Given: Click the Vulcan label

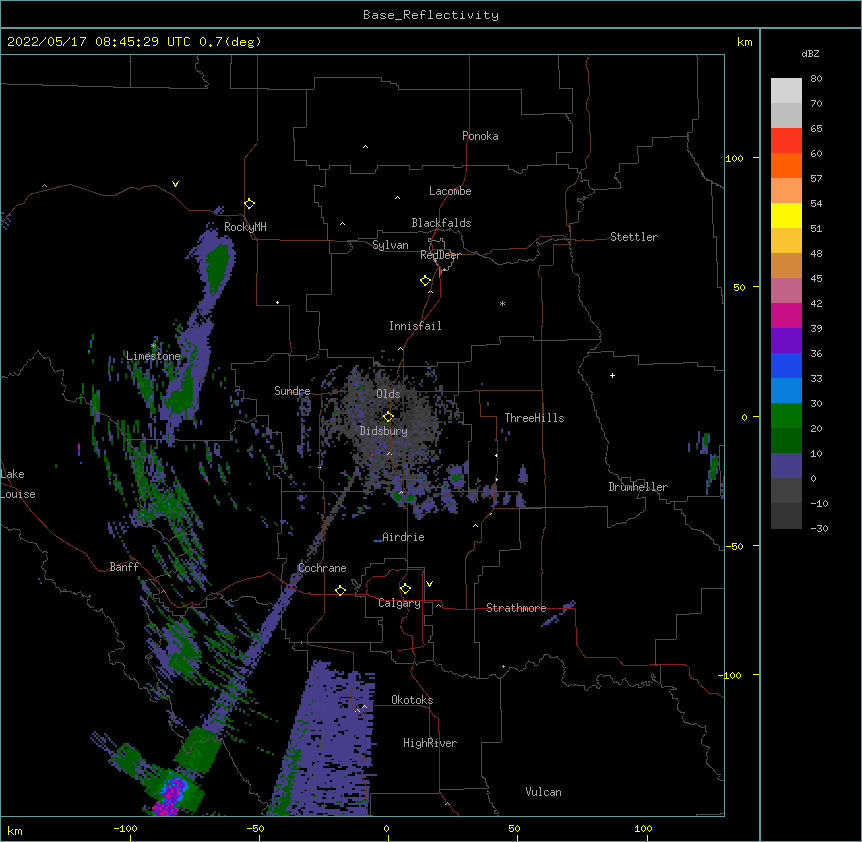Looking at the screenshot, I should point(543,792).
